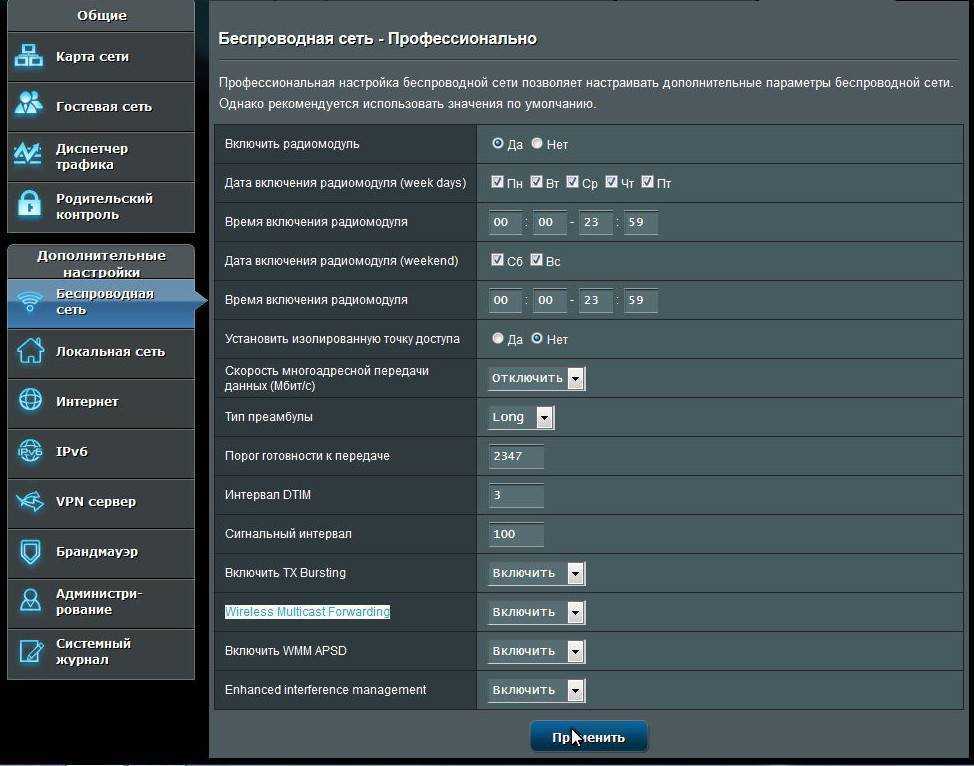
Task: Click the Интервал DTIM label
Action: (x=268, y=495)
